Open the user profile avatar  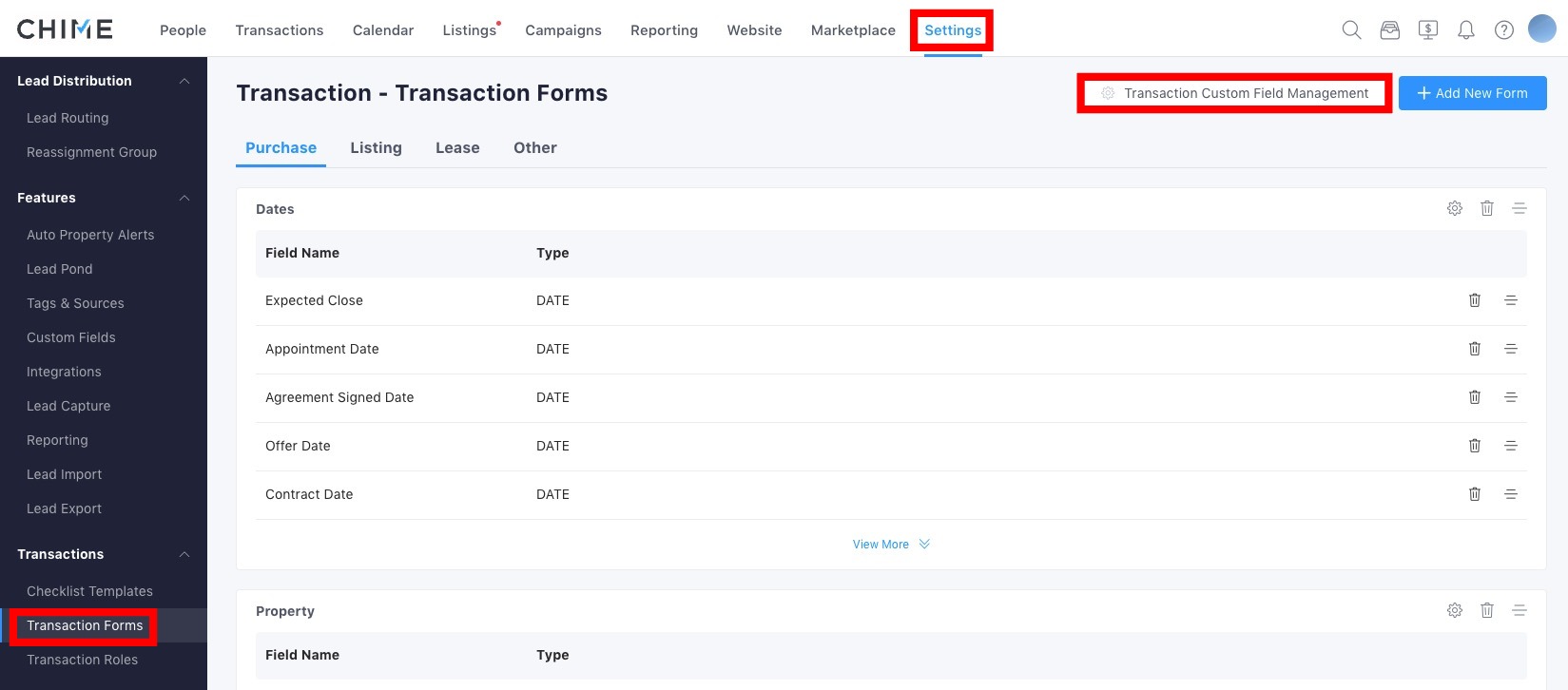click(1542, 29)
